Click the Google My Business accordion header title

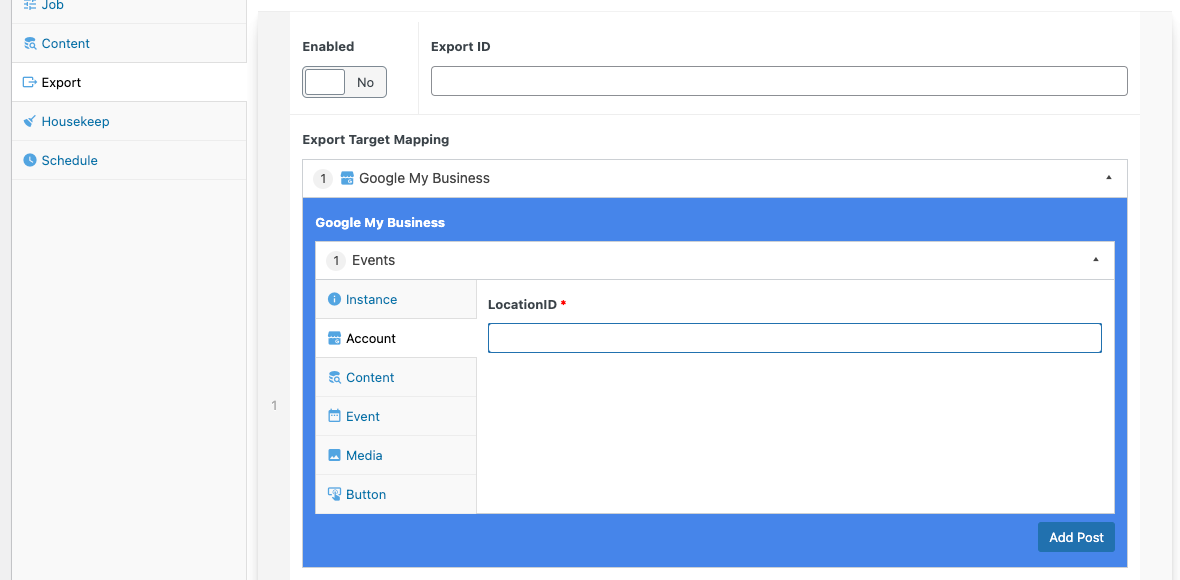424,178
